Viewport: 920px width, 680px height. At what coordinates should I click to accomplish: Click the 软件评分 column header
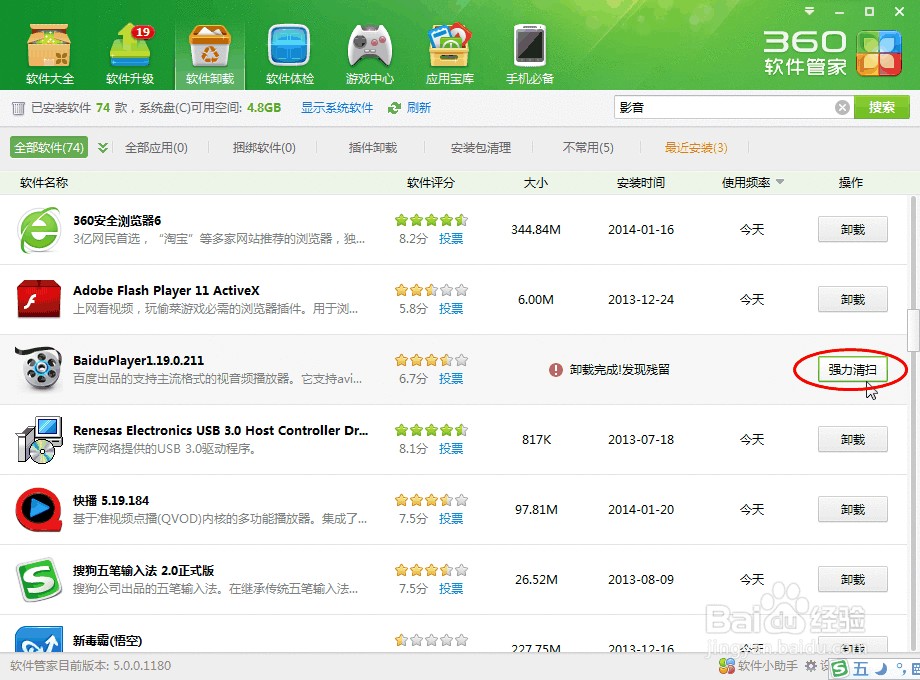[431, 182]
